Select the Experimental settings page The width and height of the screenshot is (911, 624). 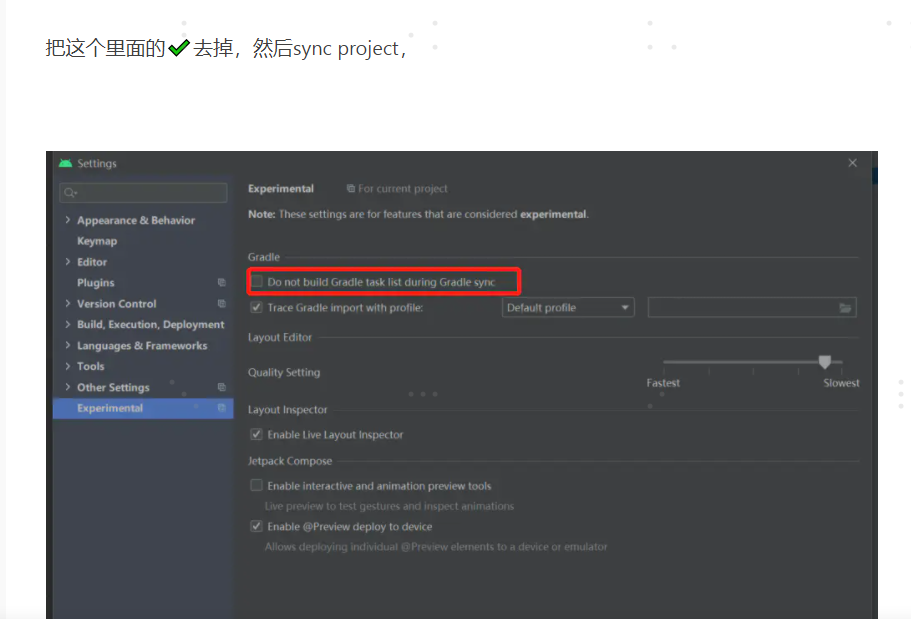coord(143,408)
